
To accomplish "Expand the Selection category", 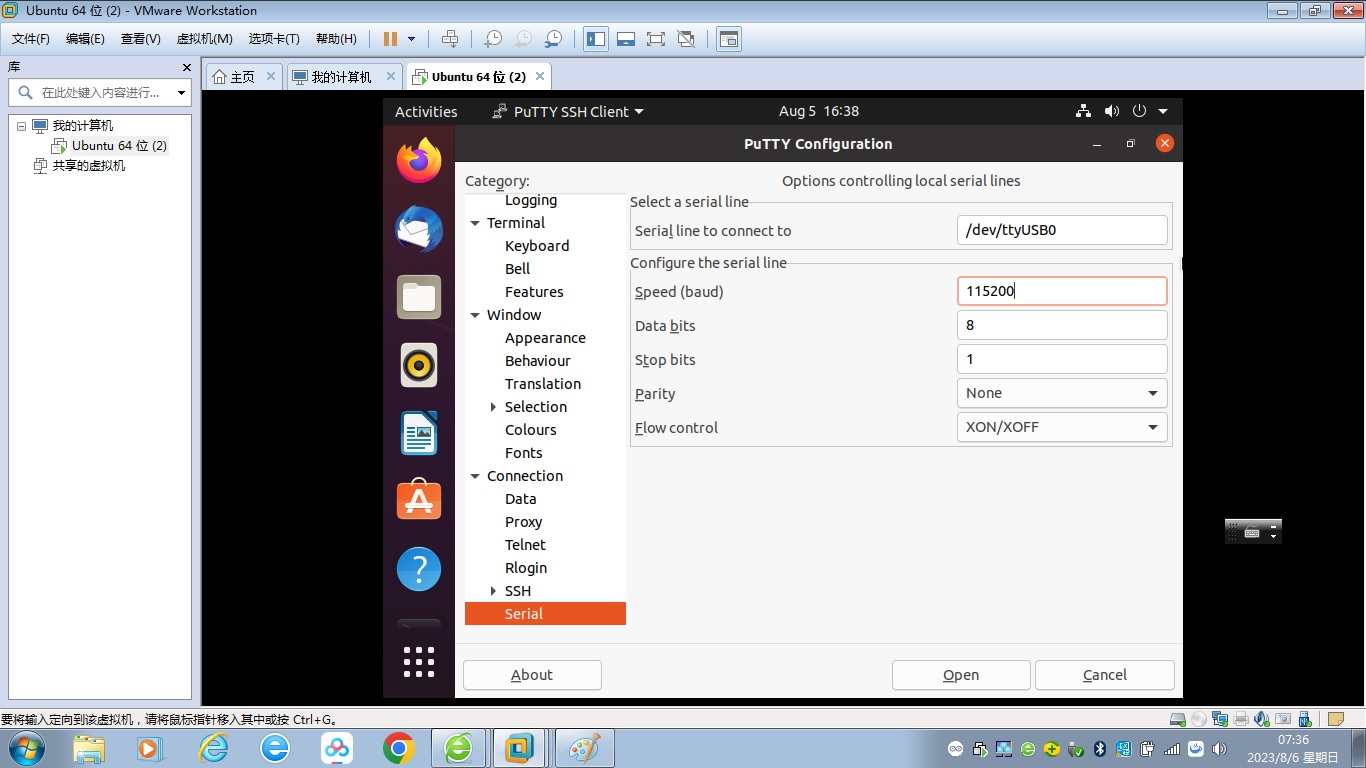I will pos(493,407).
